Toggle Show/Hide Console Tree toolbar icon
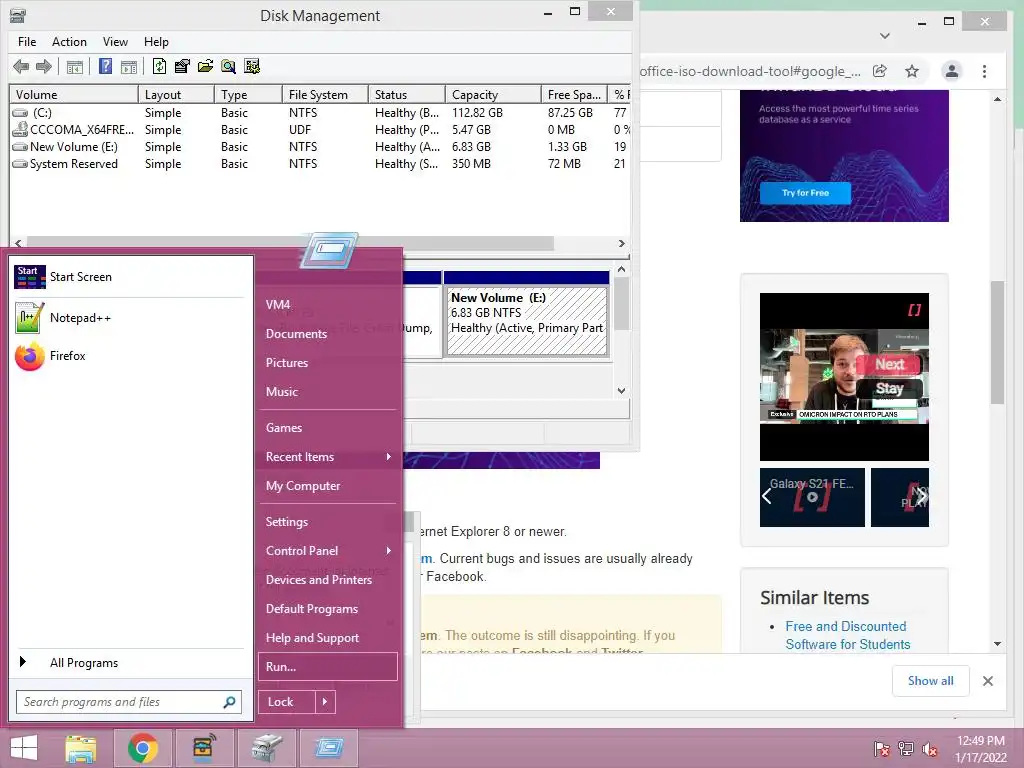Screen dimensions: 1024x768 (x=75, y=66)
